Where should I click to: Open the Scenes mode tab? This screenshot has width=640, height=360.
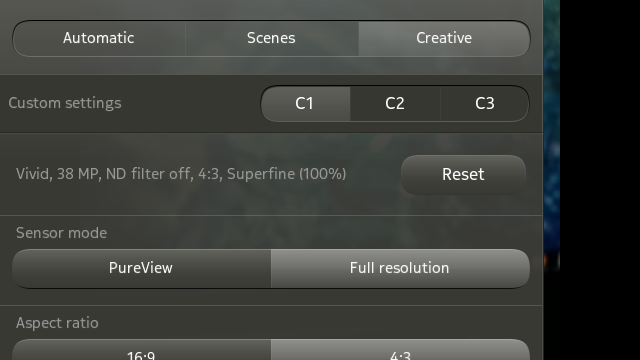coord(271,38)
